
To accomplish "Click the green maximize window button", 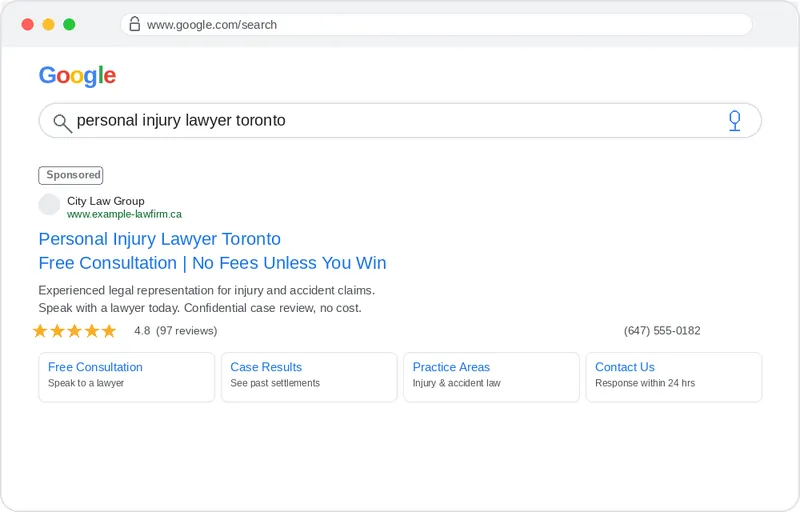I will pyautogui.click(x=69, y=24).
